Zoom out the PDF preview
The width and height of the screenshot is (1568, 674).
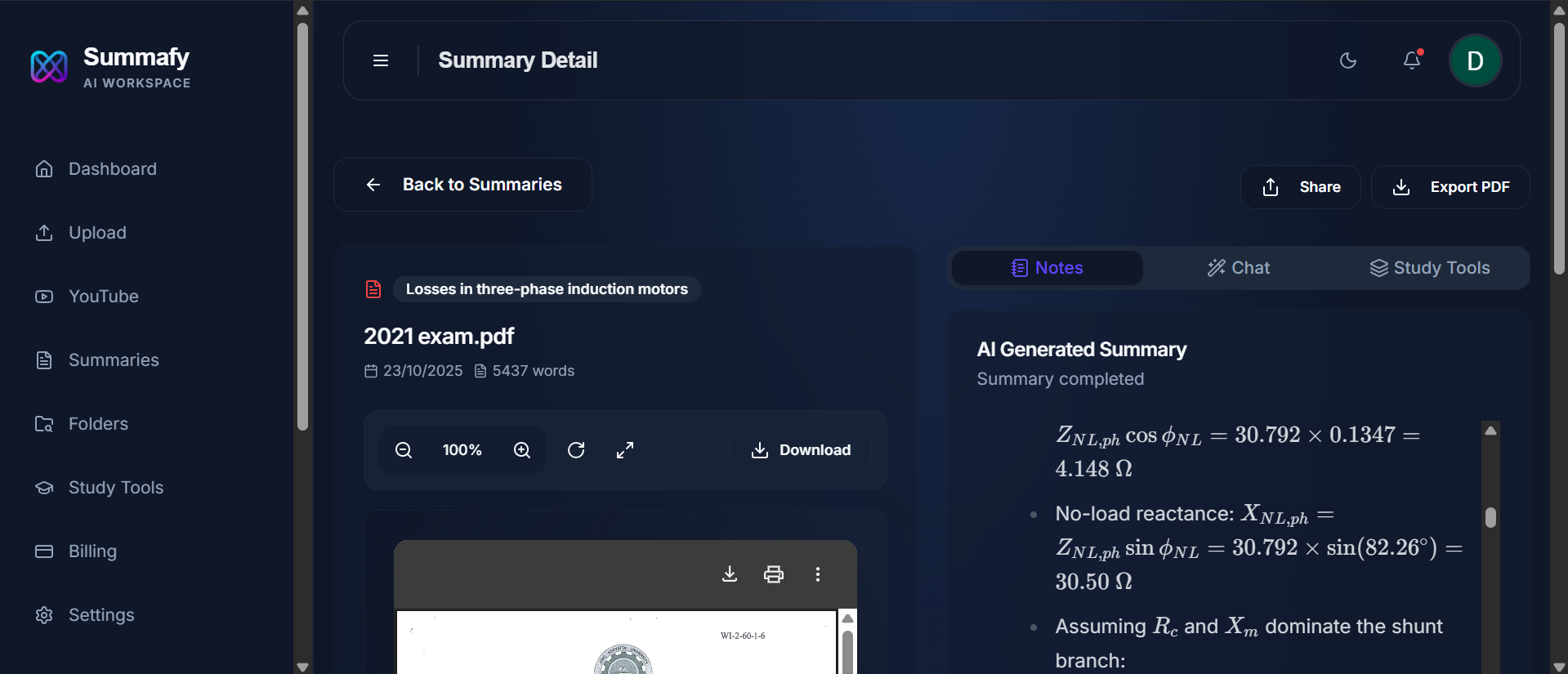click(x=404, y=450)
